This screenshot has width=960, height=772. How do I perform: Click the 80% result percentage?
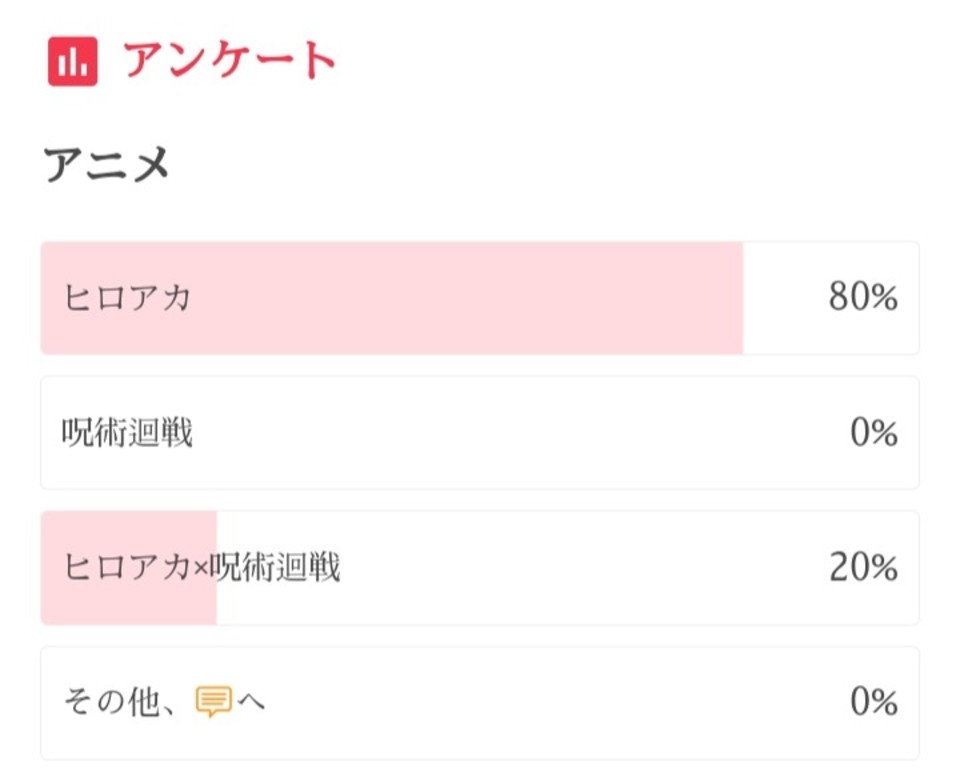pos(863,297)
